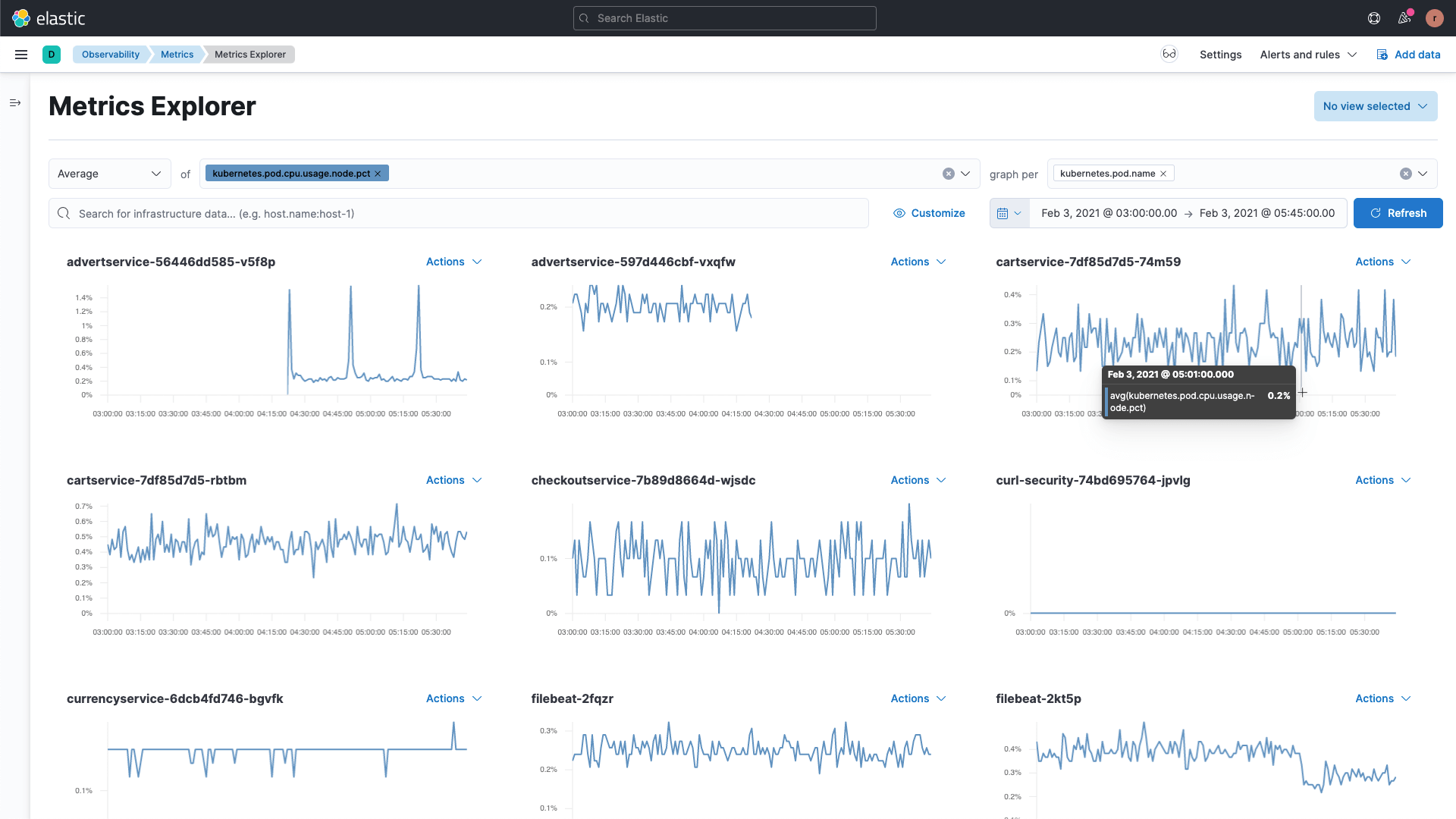Clear the graph per field selection
Screen dimensions: 1456x819
pos(1406,174)
